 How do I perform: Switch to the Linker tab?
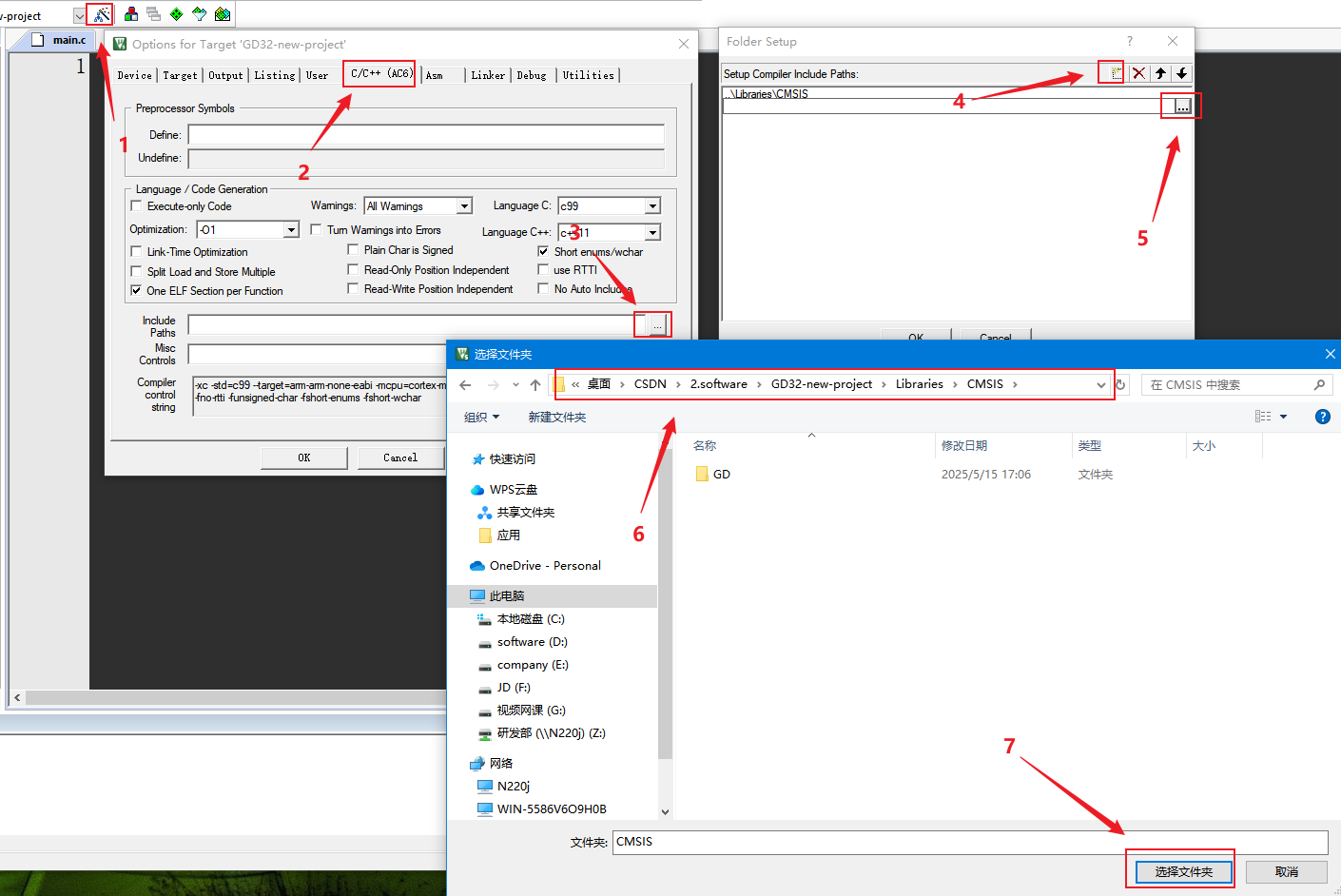(488, 75)
